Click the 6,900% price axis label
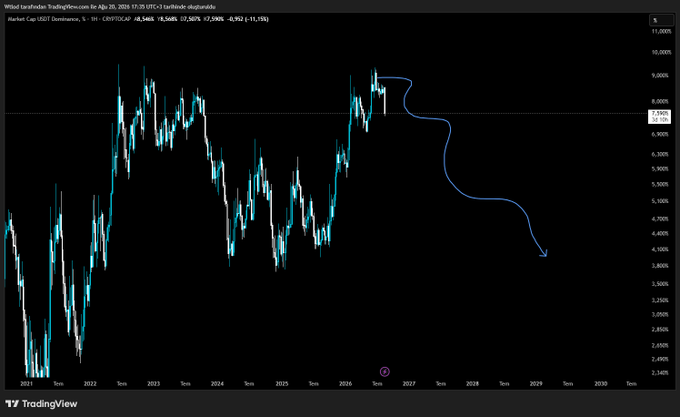 click(660, 134)
